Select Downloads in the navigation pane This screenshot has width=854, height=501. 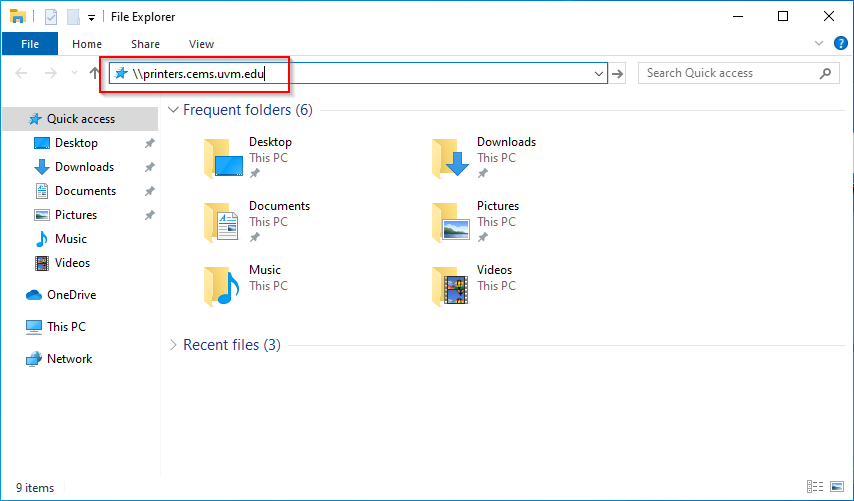[84, 167]
